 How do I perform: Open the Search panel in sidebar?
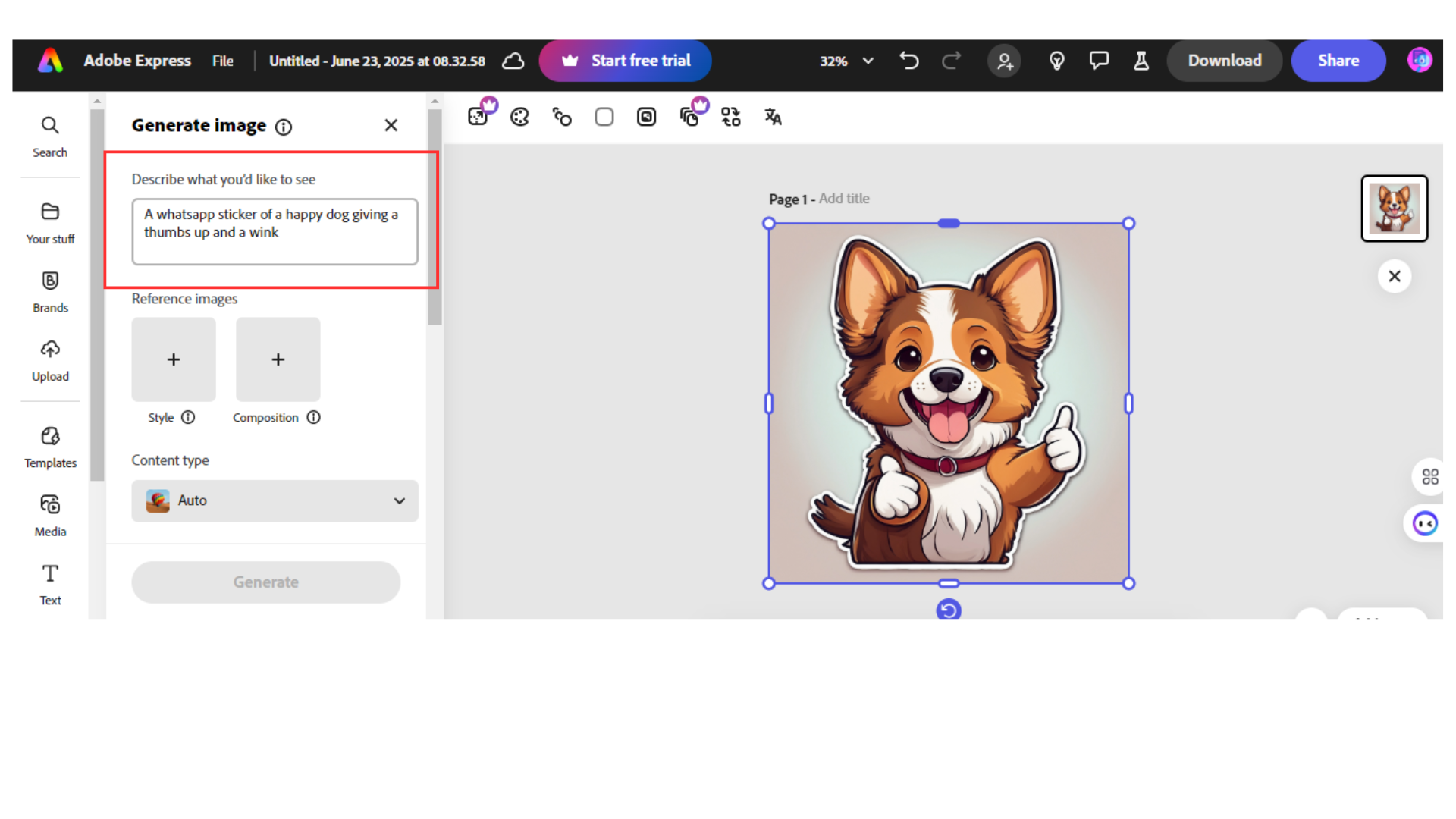coord(50,135)
